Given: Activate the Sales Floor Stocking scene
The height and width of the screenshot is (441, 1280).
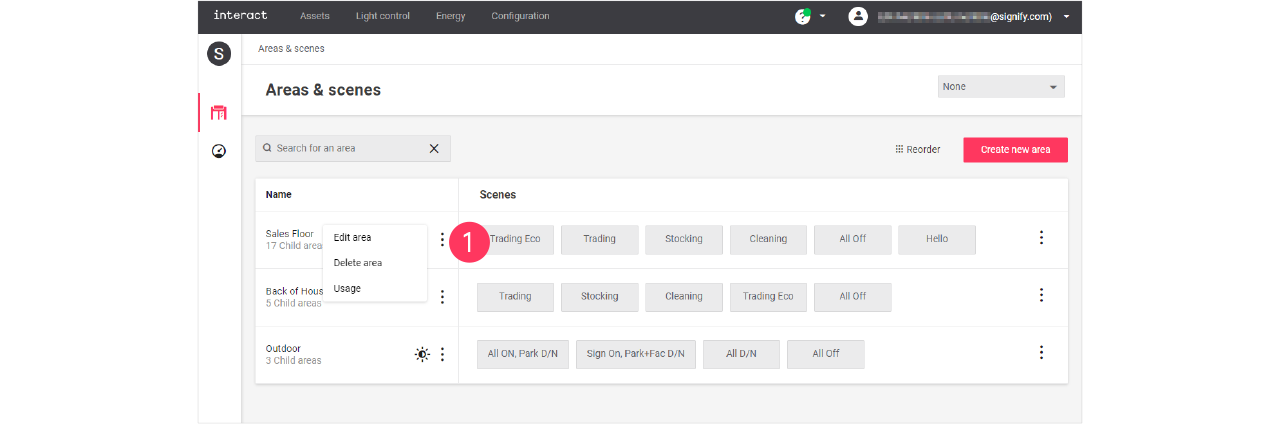Looking at the screenshot, I should [683, 239].
